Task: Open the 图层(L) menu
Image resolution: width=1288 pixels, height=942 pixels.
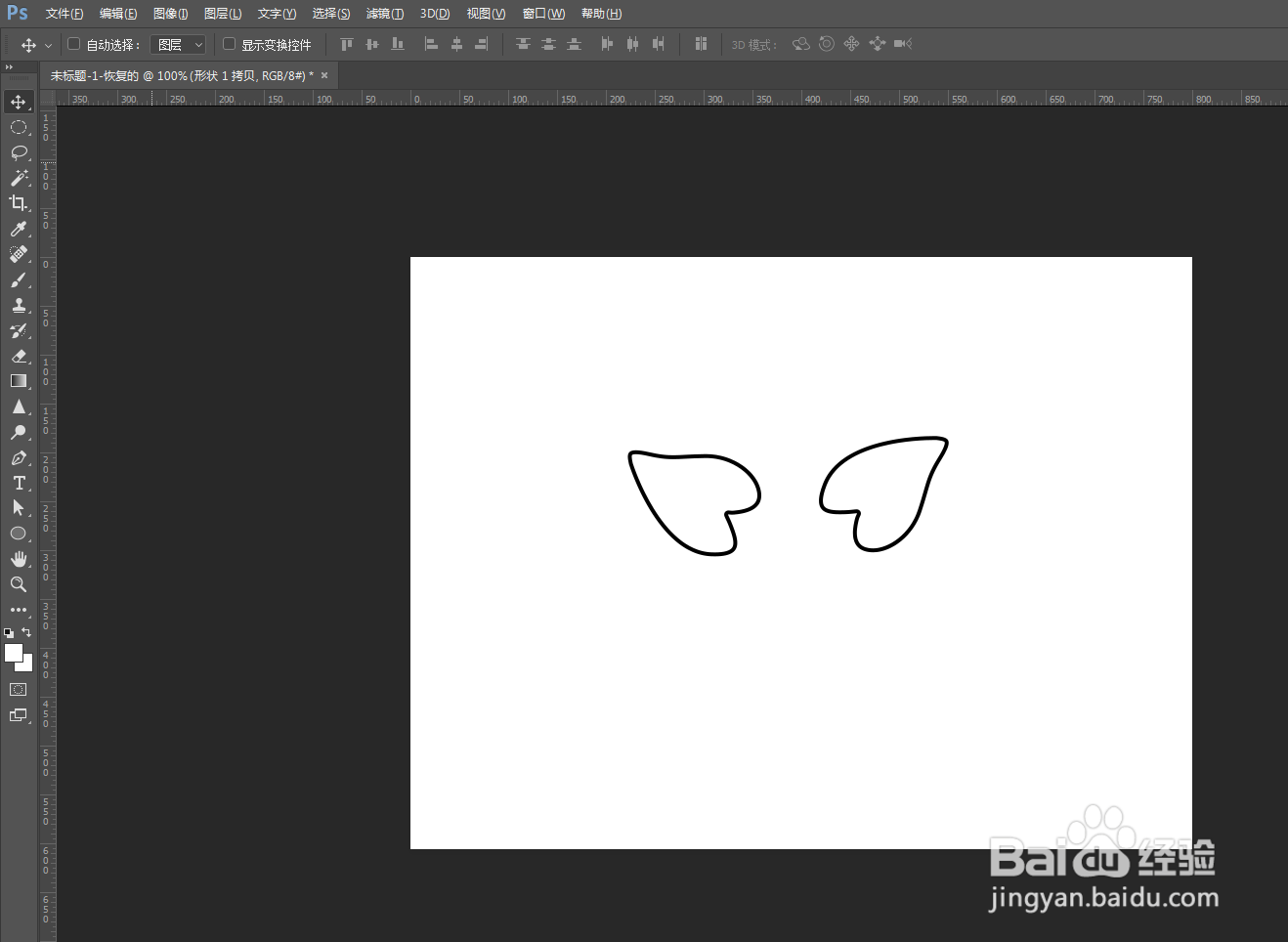Action: (x=223, y=14)
